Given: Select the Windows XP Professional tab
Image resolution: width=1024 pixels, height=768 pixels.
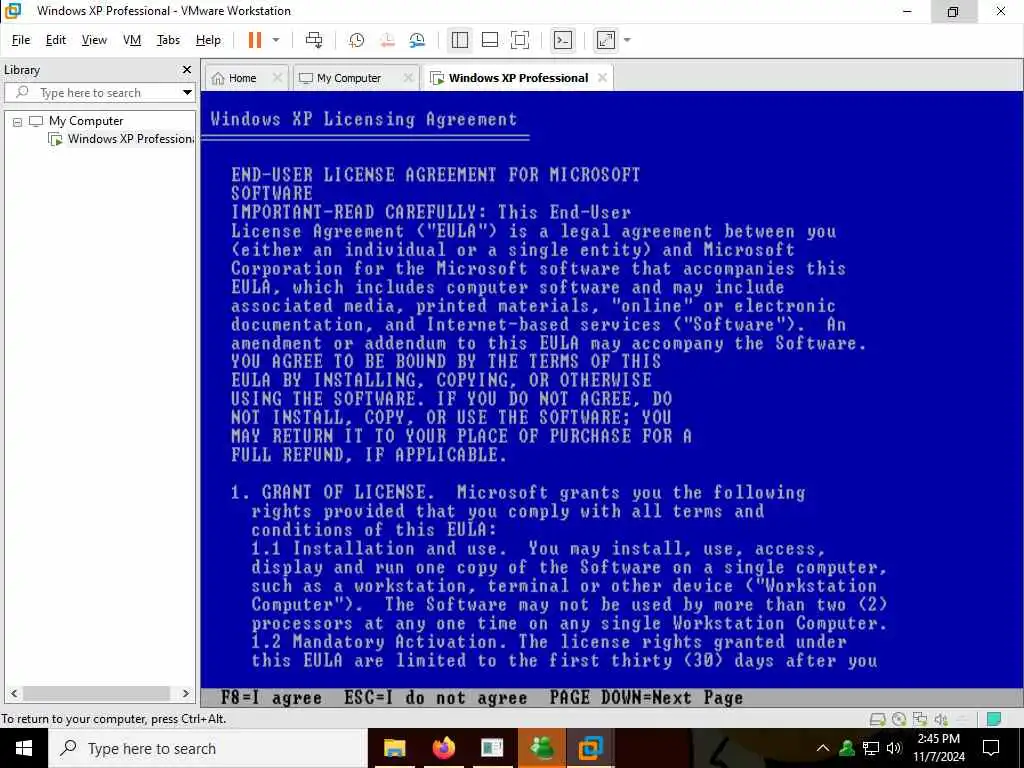Looking at the screenshot, I should pos(519,78).
